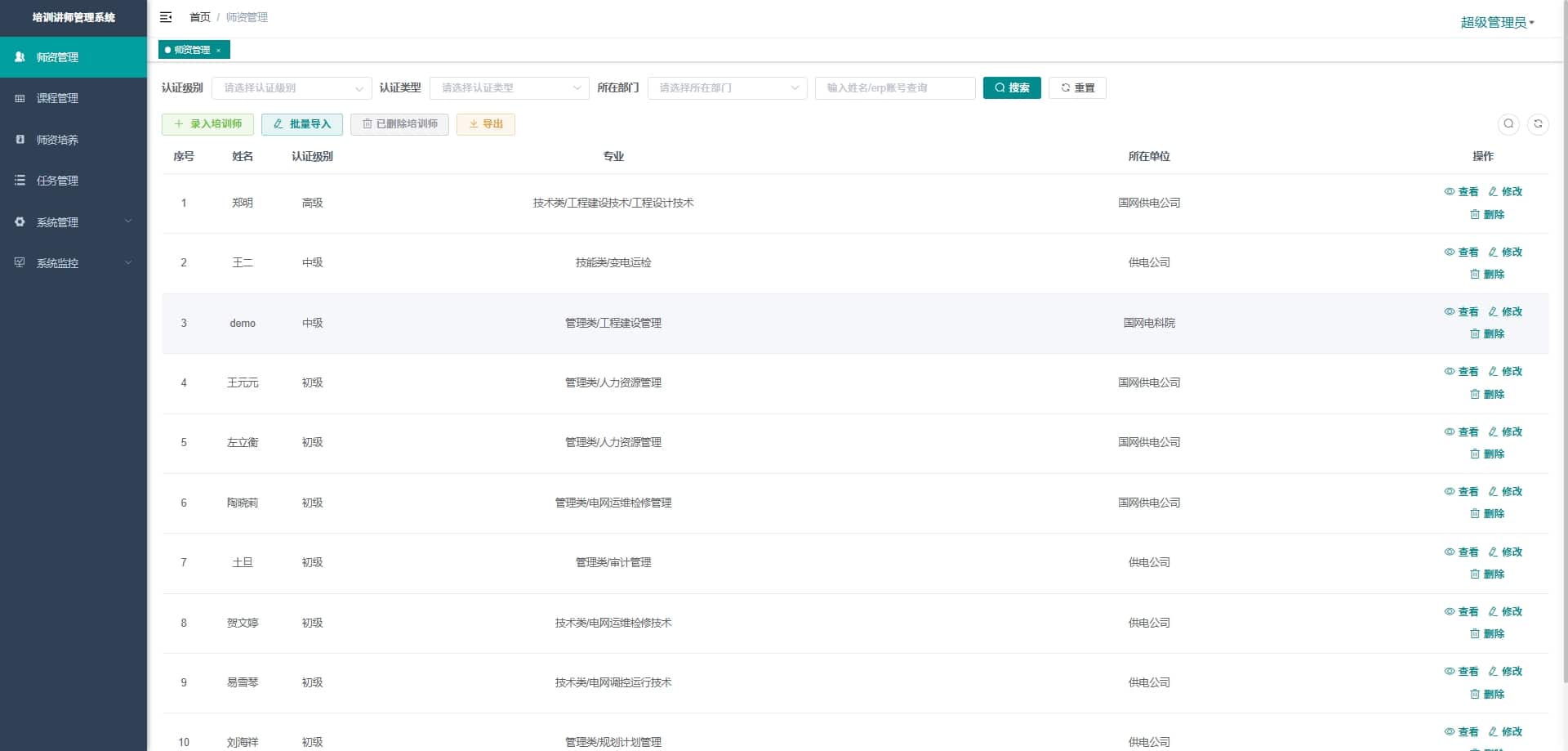Go to 首页 breadcrumb link

(x=200, y=17)
